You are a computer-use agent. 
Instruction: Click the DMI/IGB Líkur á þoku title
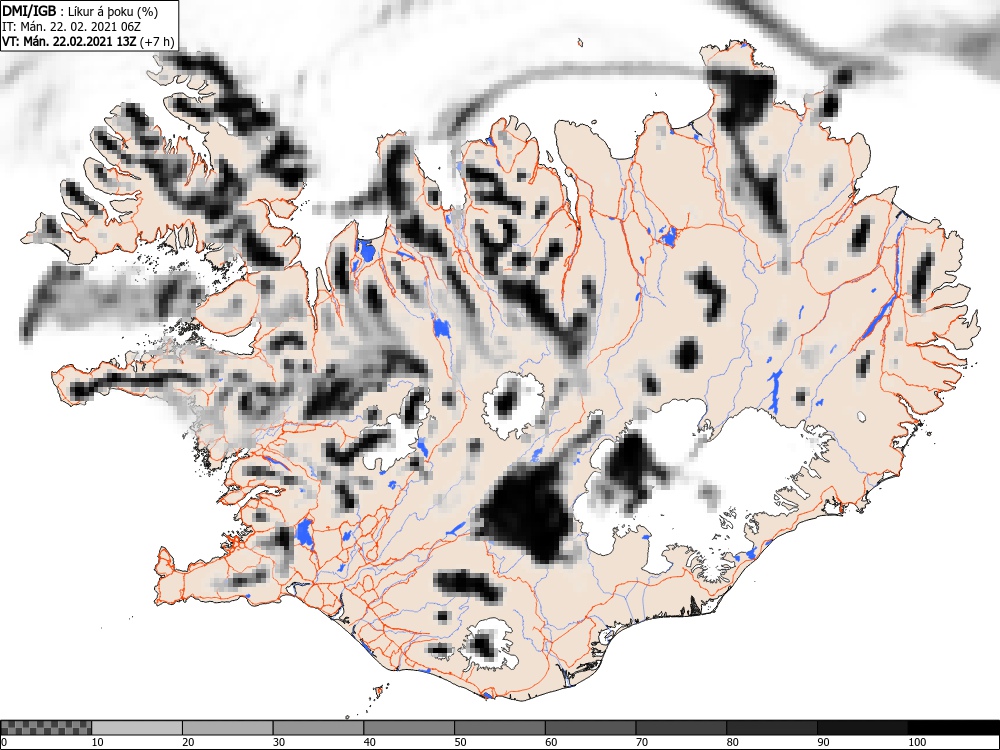(x=80, y=11)
